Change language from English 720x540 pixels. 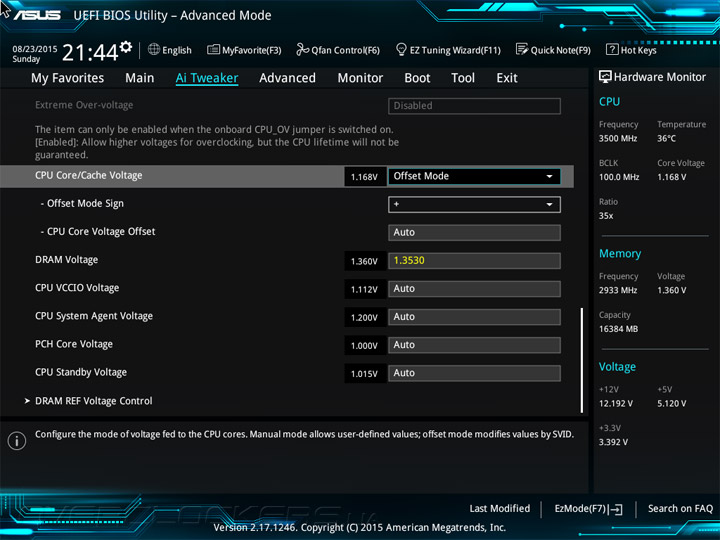(170, 50)
